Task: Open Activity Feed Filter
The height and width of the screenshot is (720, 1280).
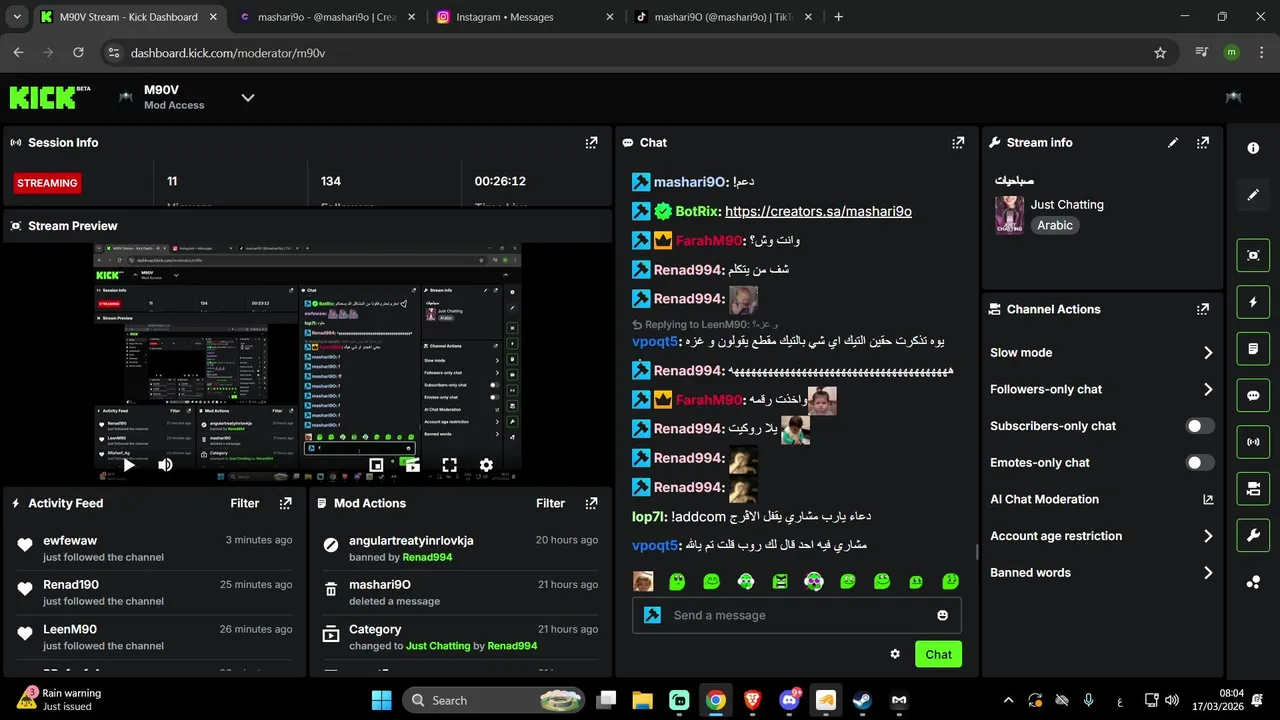Action: 245,503
